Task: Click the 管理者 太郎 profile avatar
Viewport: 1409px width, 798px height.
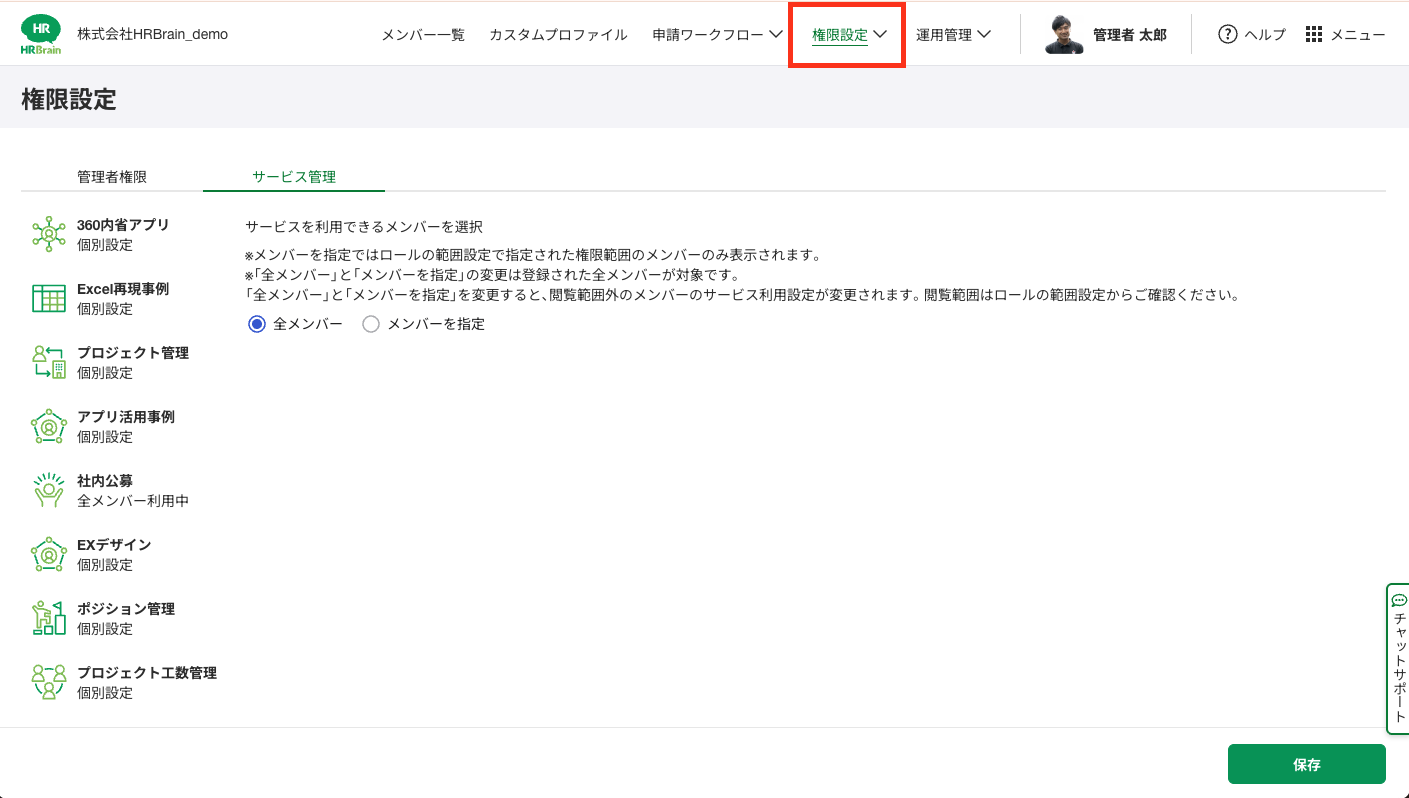Action: [1064, 34]
